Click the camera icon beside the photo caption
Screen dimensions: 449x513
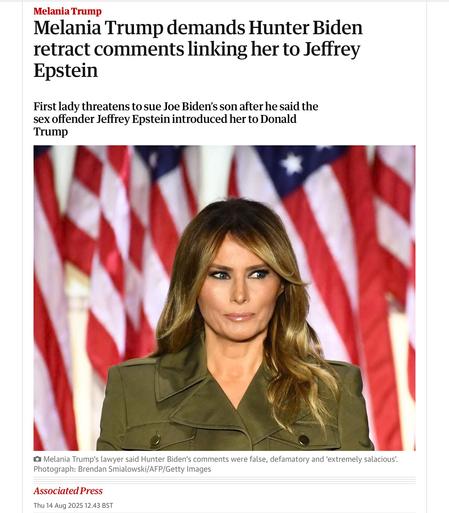[37, 459]
